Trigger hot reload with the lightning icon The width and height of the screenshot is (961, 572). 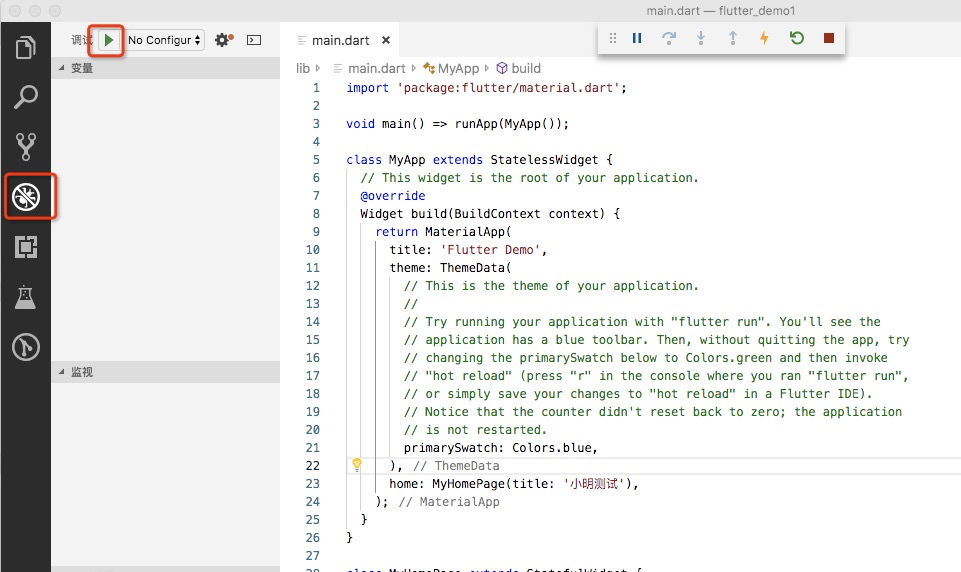[764, 38]
